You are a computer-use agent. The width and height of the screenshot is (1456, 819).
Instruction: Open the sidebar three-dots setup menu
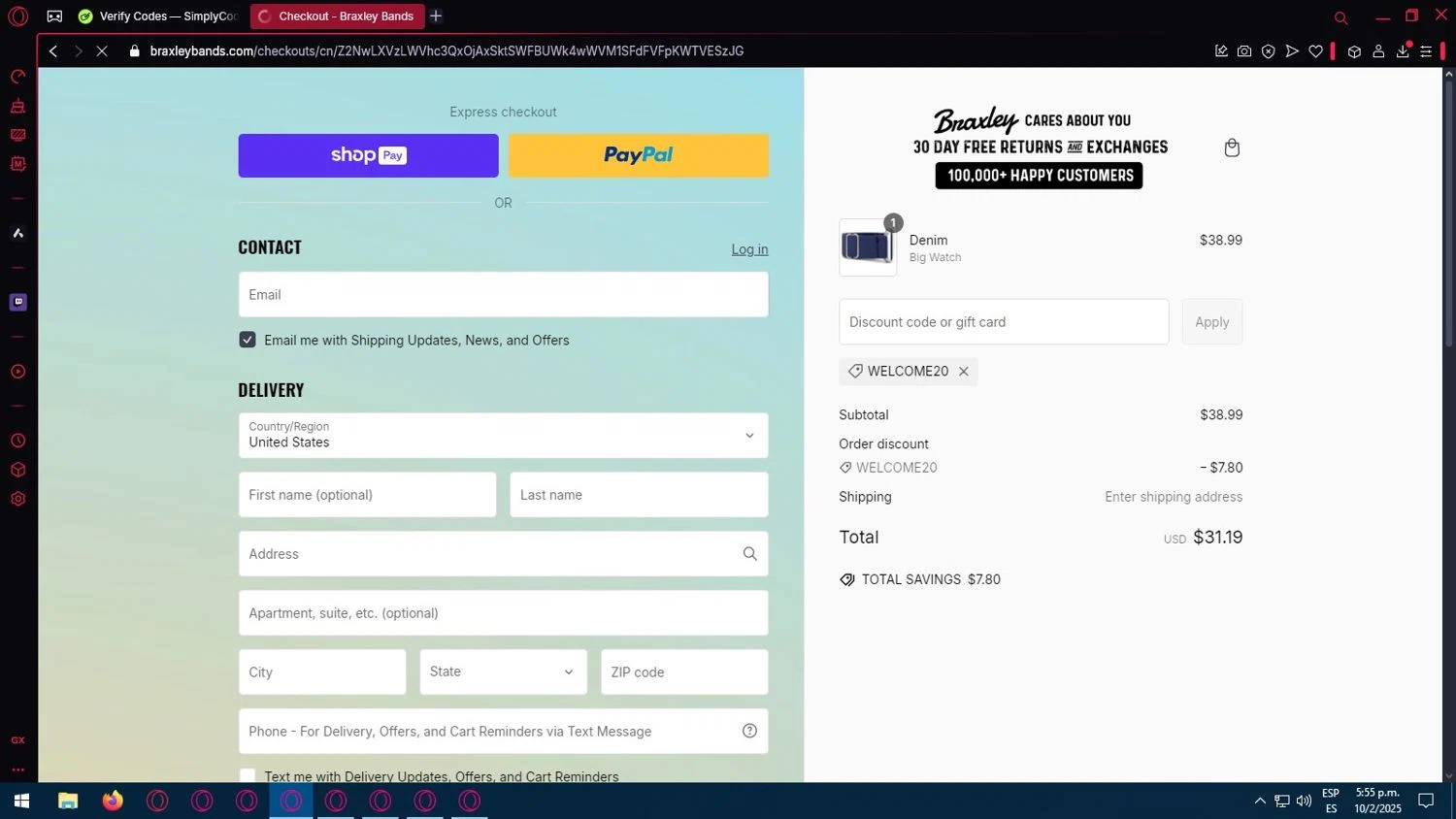17,770
